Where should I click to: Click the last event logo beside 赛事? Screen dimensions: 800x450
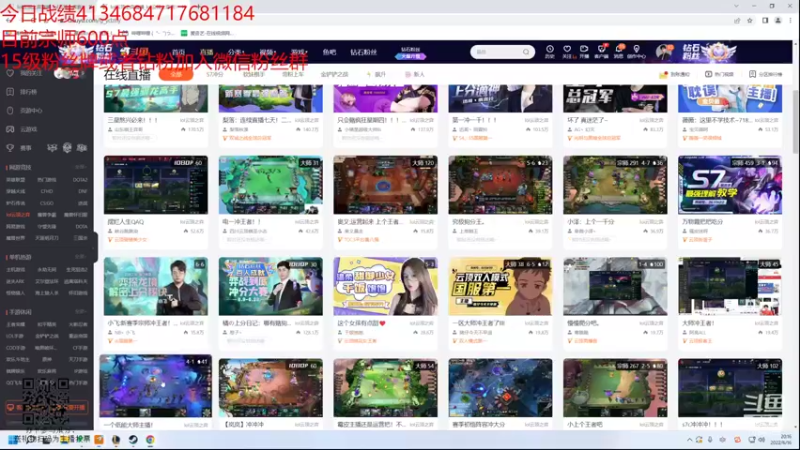[x=82, y=148]
